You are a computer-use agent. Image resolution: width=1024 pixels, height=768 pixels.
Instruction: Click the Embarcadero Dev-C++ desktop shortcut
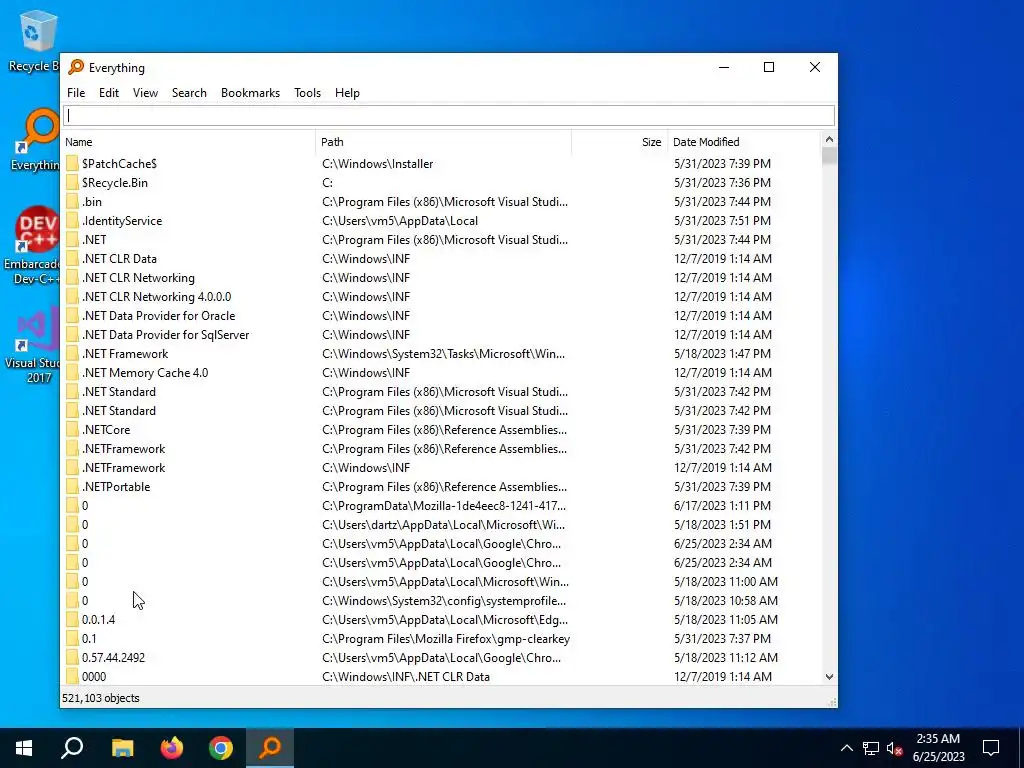click(x=33, y=246)
